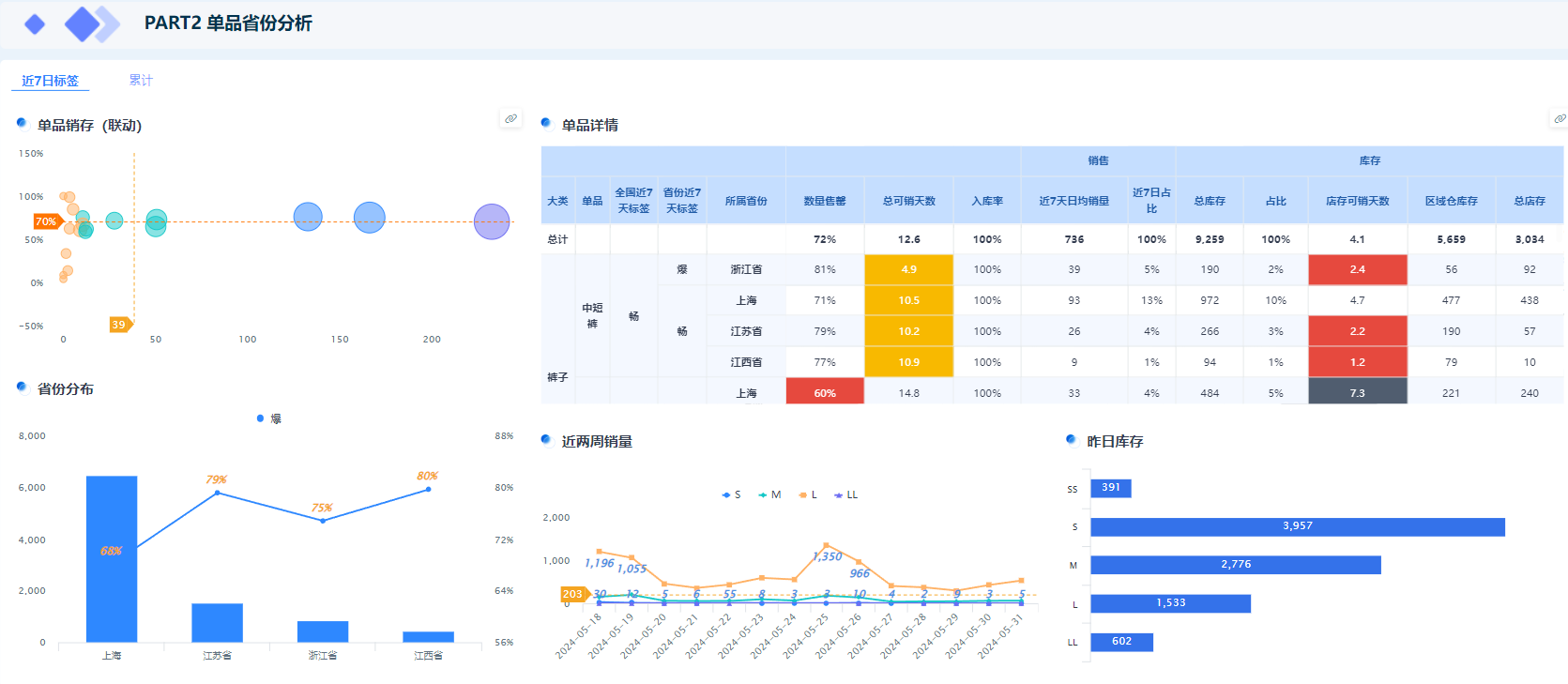1568x684 pixels.
Task: Click the 裤子 category cell
Action: pyautogui.click(x=557, y=377)
